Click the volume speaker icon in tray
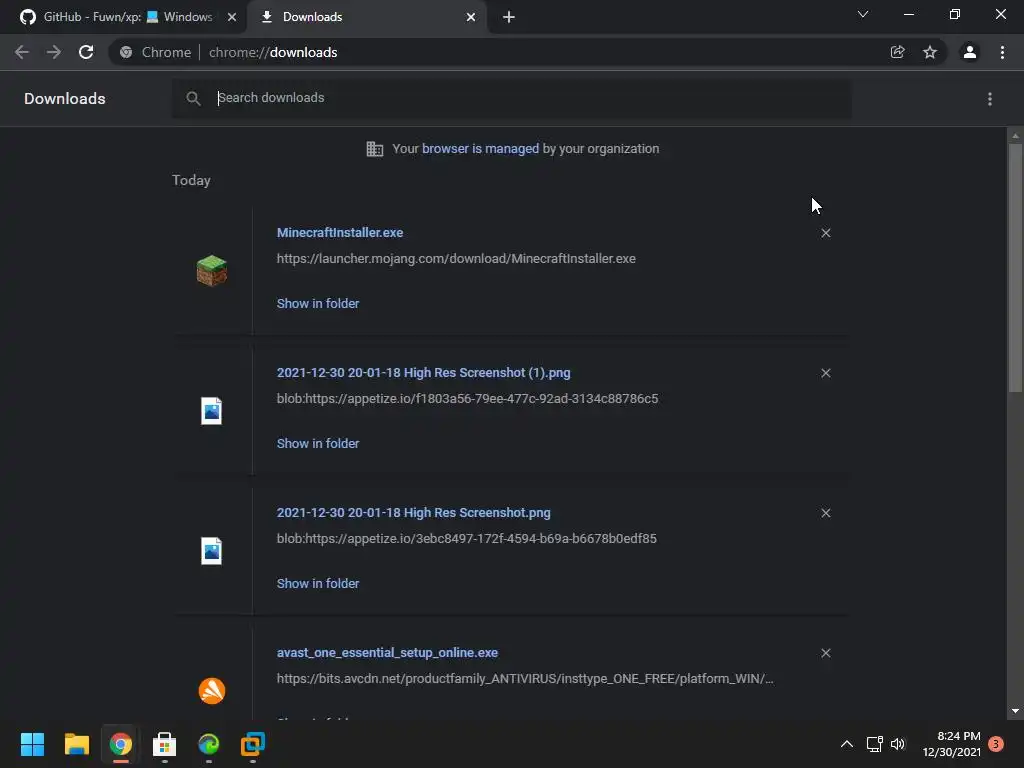This screenshot has width=1024, height=768. click(899, 744)
